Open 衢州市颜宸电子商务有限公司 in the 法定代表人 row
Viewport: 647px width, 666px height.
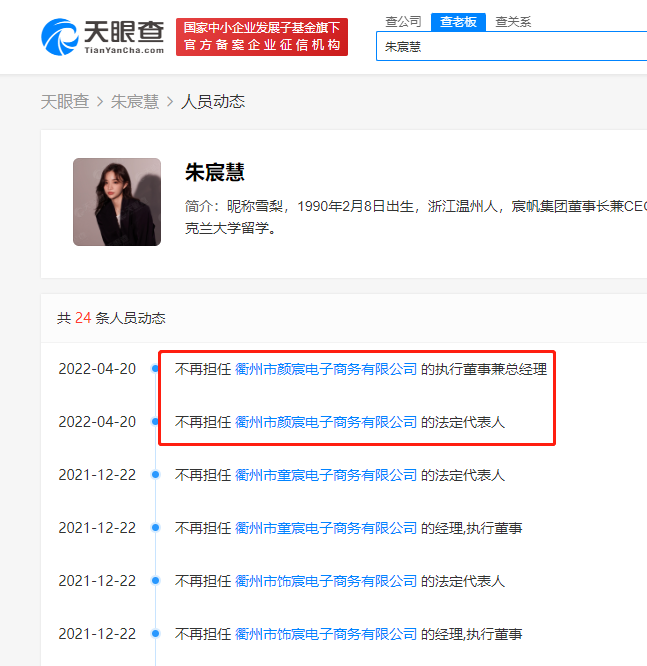point(326,422)
